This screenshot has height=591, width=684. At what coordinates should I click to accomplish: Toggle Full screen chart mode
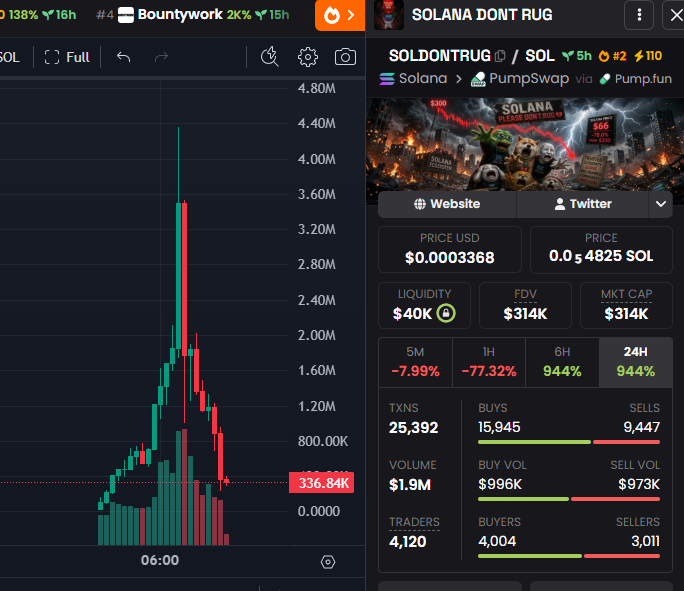click(67, 57)
